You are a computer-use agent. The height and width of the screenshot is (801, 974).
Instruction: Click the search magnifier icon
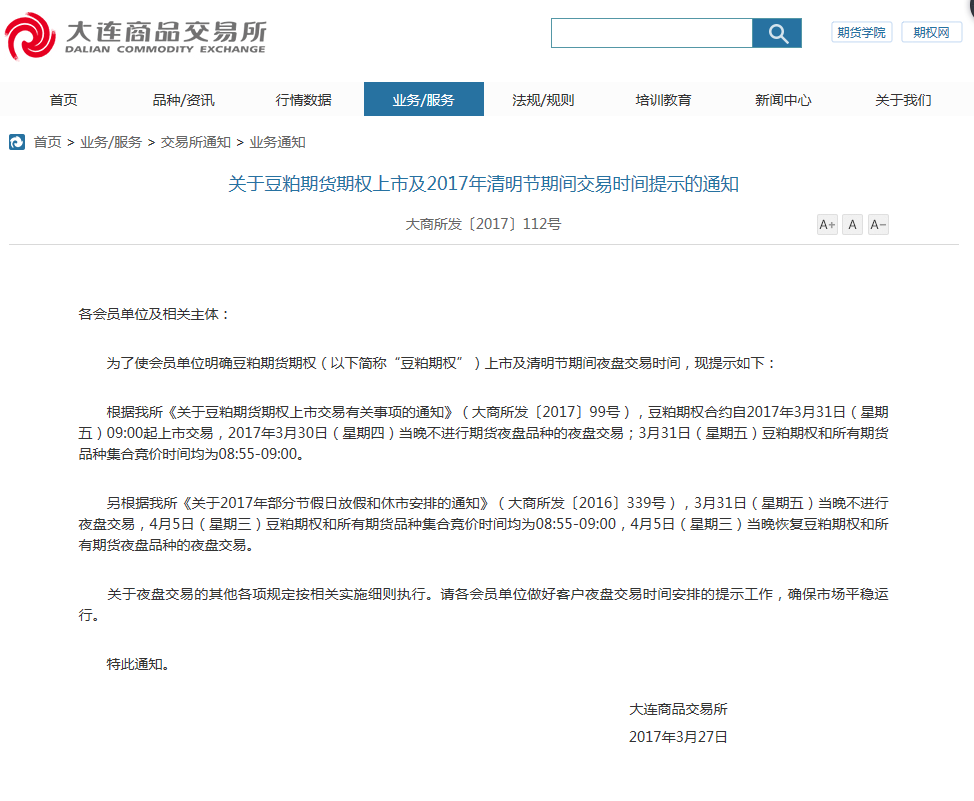(777, 32)
